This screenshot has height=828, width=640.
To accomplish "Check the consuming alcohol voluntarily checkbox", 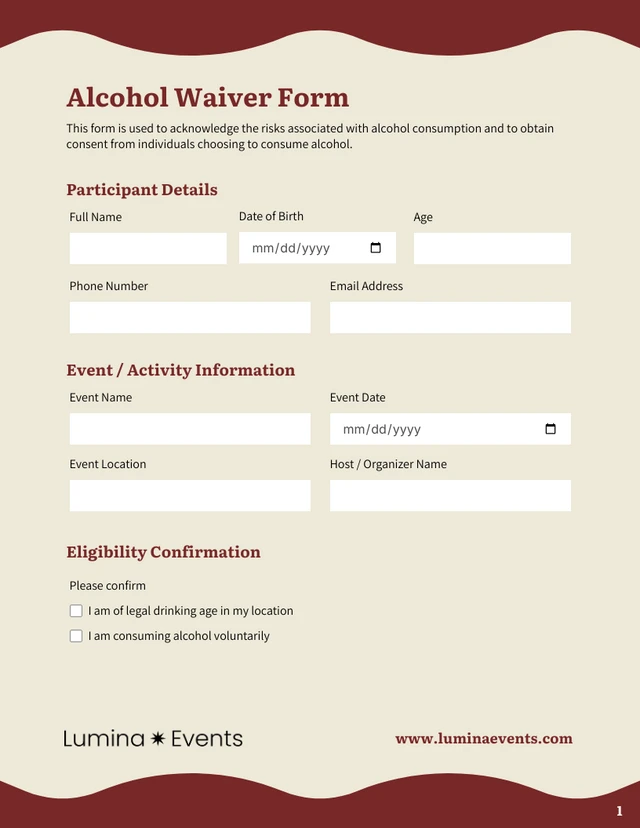I will point(76,636).
